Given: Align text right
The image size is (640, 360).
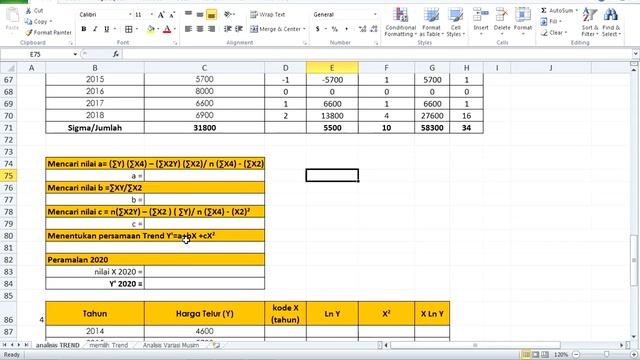Looking at the screenshot, I should (x=211, y=29).
